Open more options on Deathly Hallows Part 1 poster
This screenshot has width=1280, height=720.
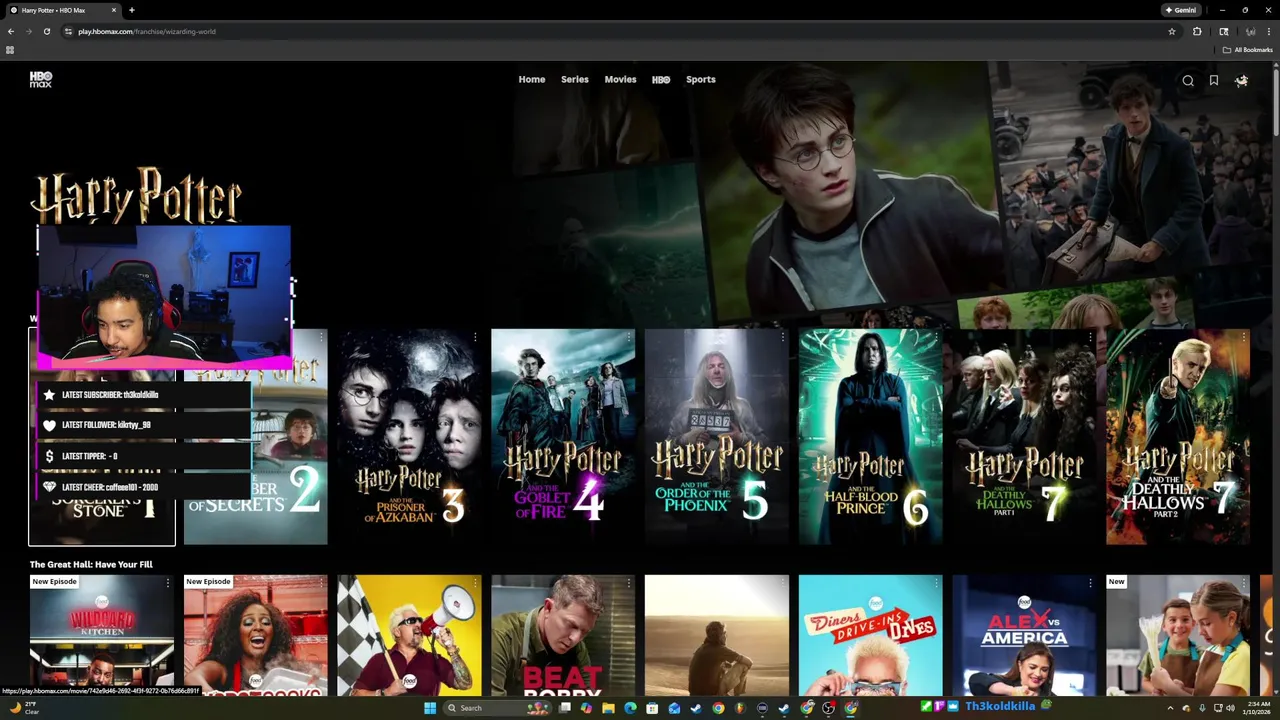[1090, 338]
